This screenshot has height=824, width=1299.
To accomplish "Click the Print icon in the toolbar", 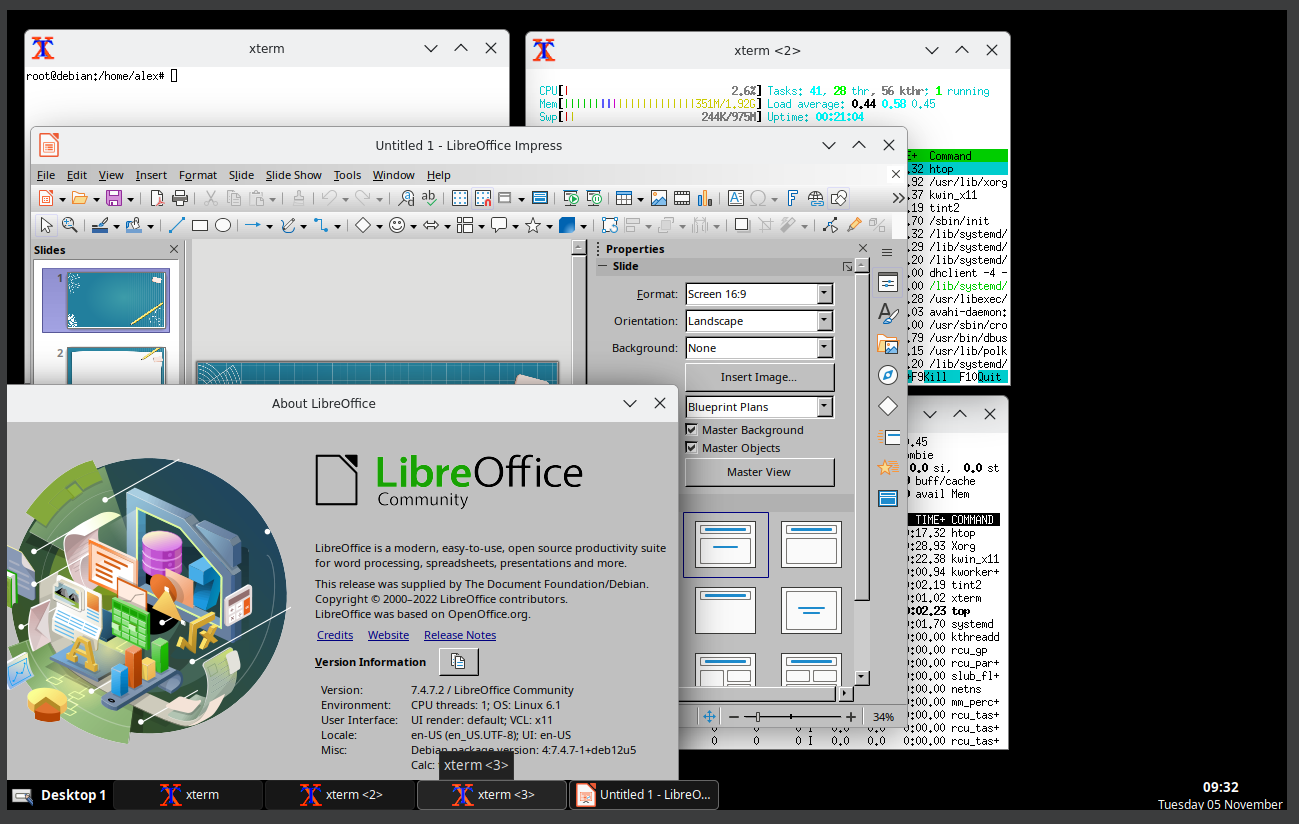I will click(180, 198).
